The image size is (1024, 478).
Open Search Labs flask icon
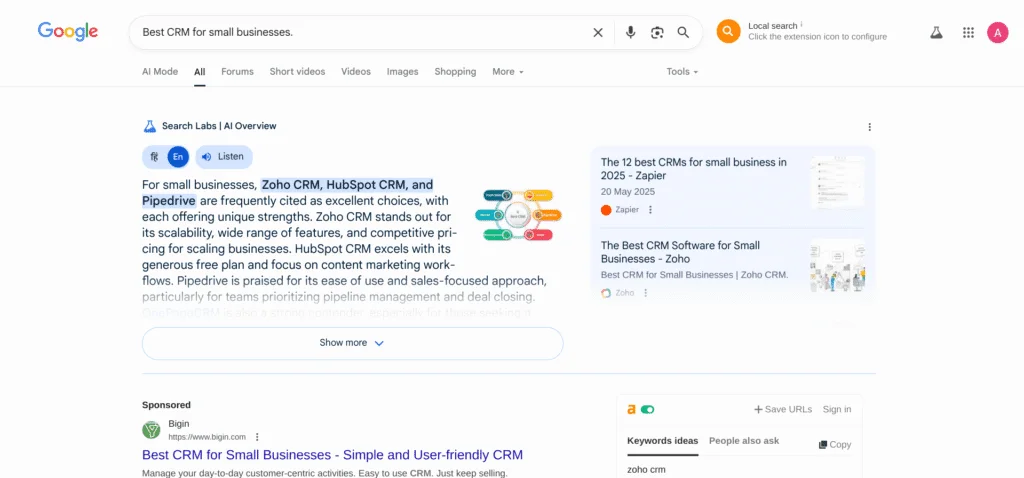click(936, 32)
